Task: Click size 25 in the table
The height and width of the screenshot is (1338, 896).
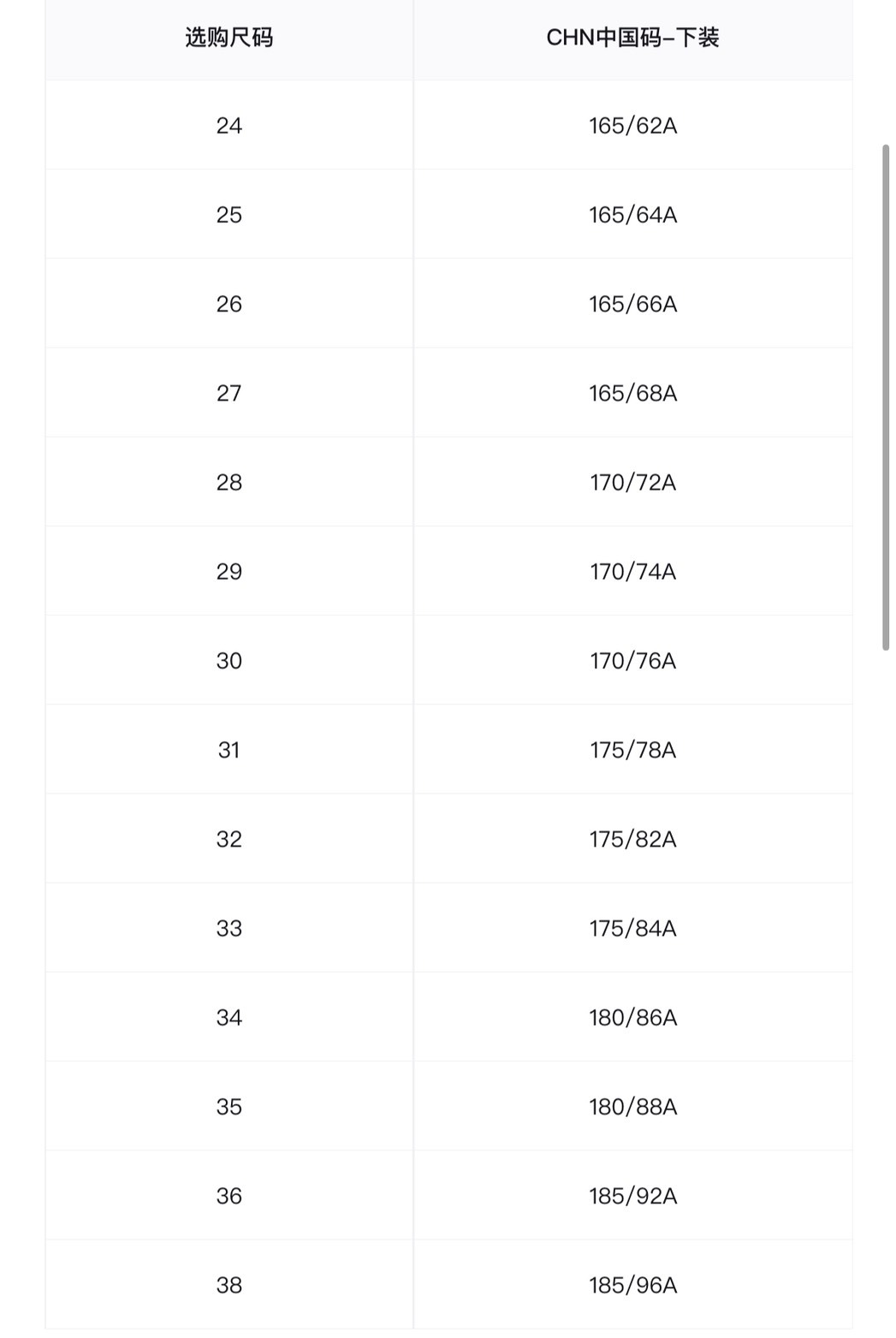Action: coord(228,215)
